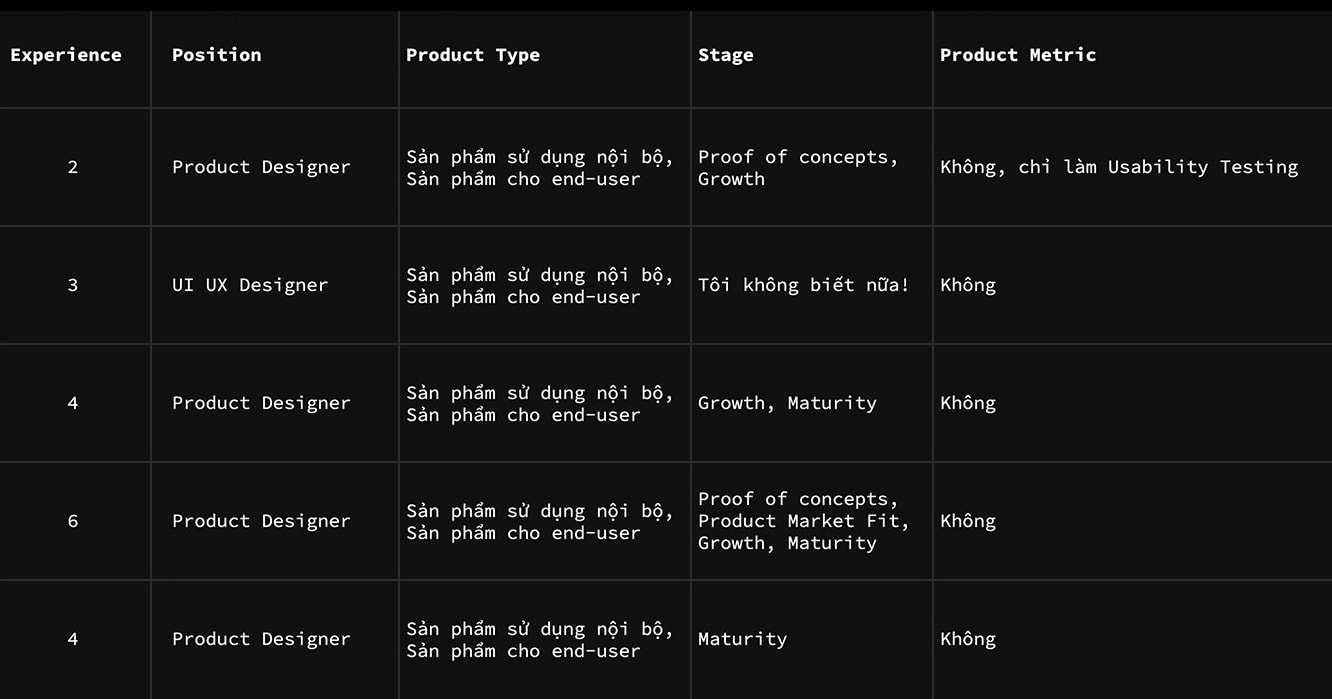Select the stage cell containing Product Market Fit
This screenshot has width=1332, height=699.
pyautogui.click(x=803, y=521)
